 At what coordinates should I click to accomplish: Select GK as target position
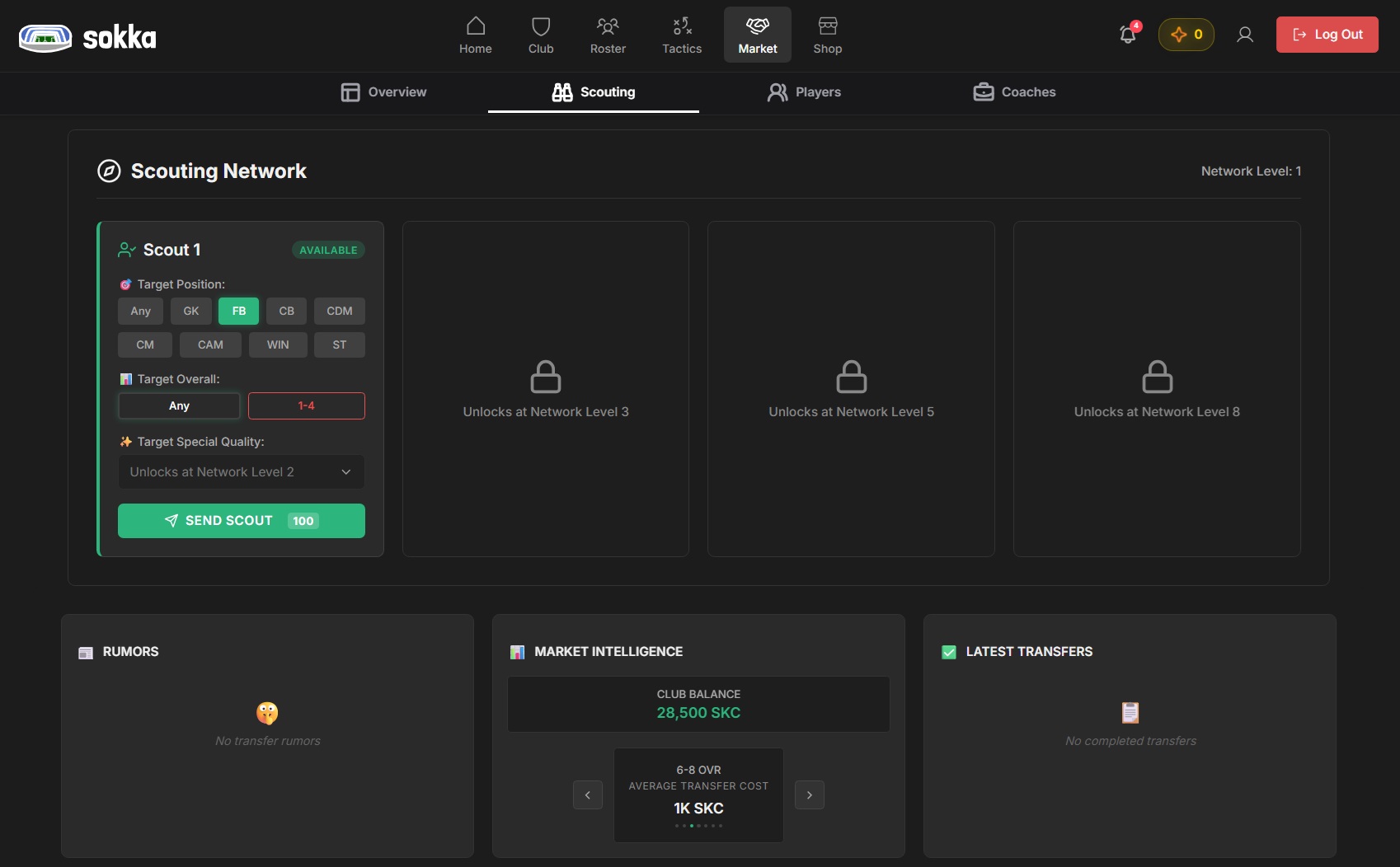(190, 311)
